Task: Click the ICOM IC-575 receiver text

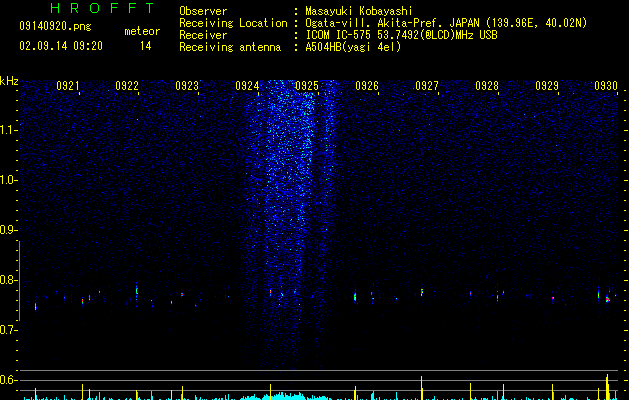Action: pyautogui.click(x=401, y=35)
